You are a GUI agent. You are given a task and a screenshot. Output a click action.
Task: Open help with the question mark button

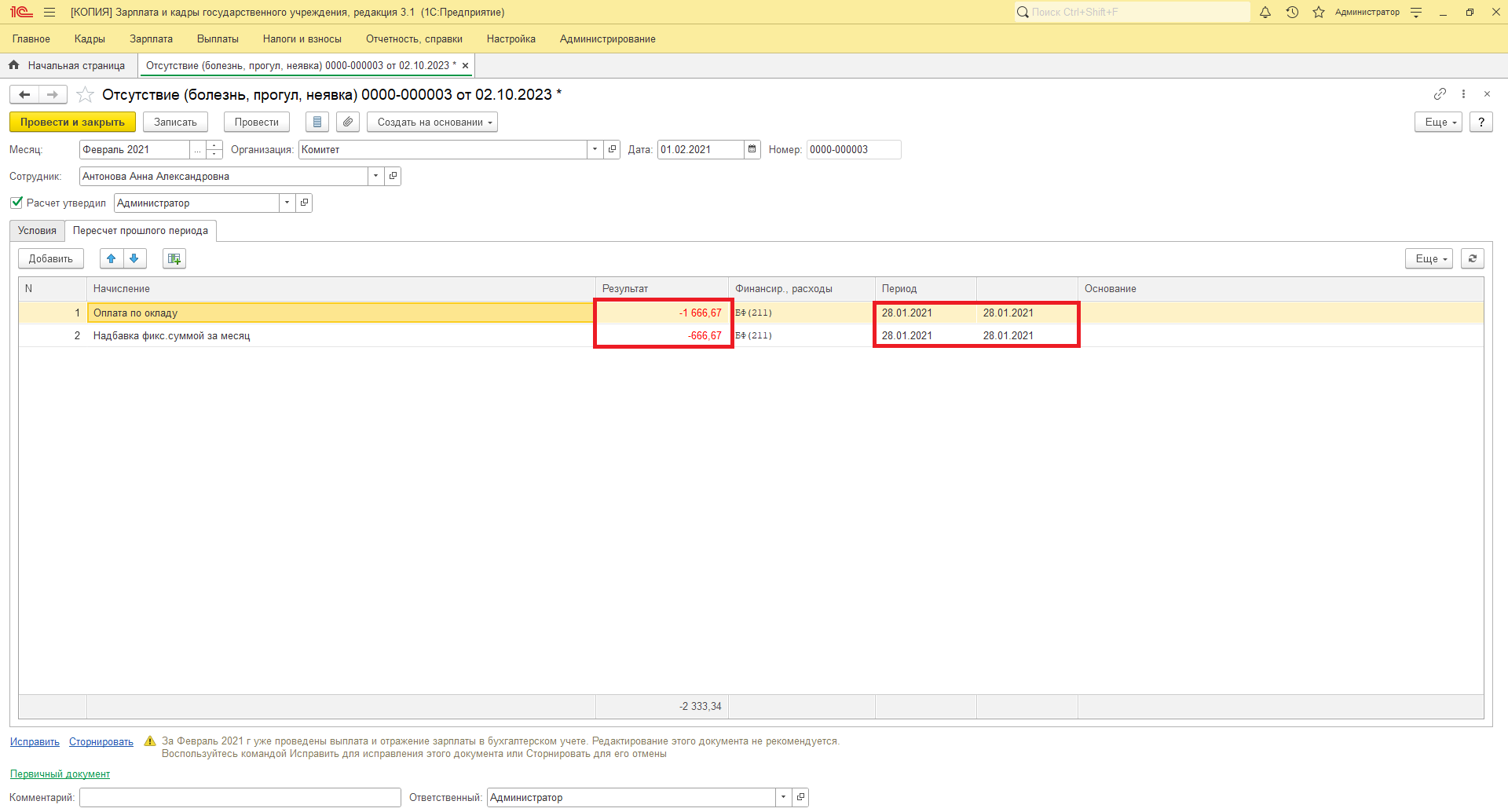pos(1481,122)
